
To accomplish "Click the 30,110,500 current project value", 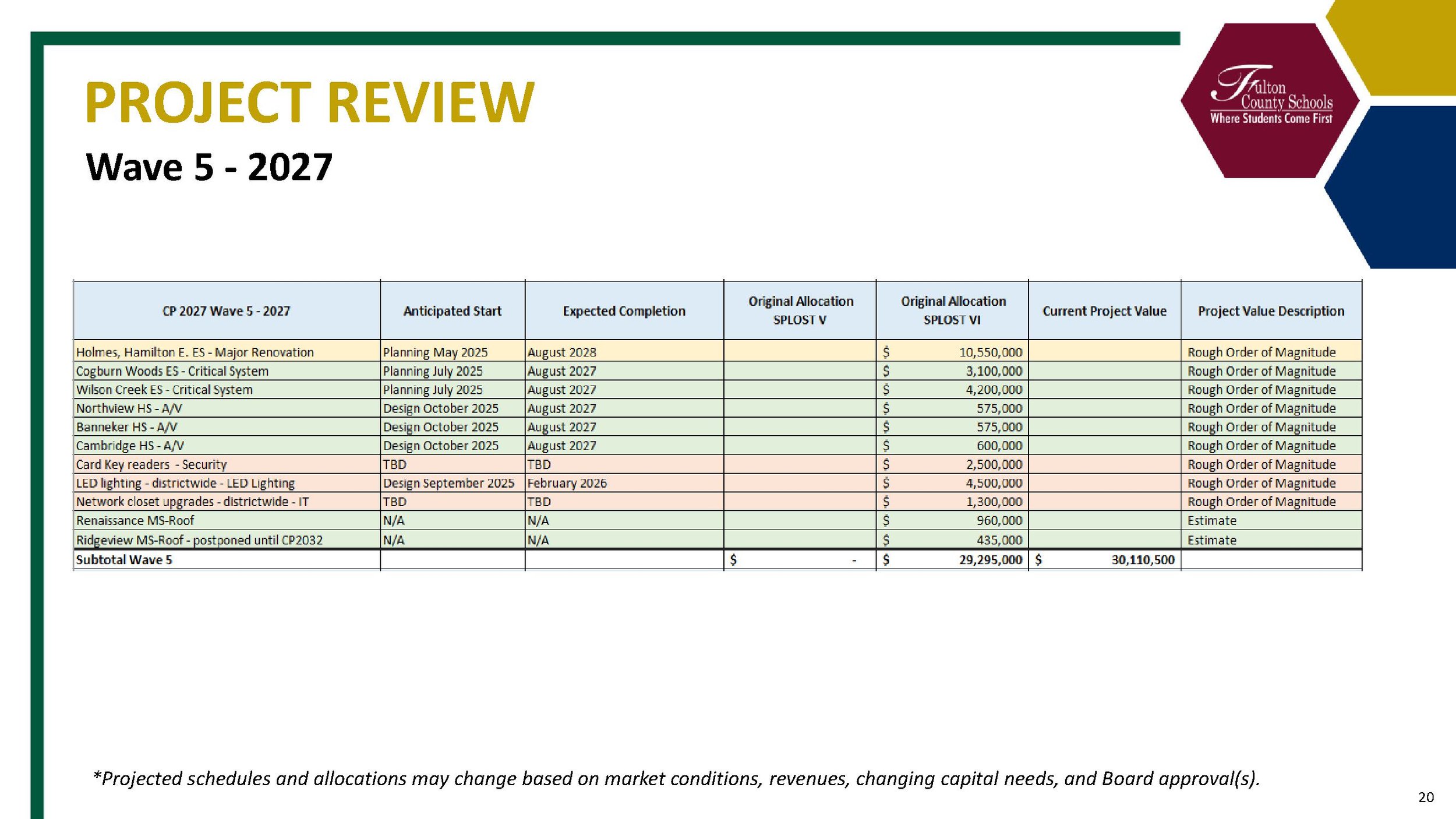I will pos(1143,560).
